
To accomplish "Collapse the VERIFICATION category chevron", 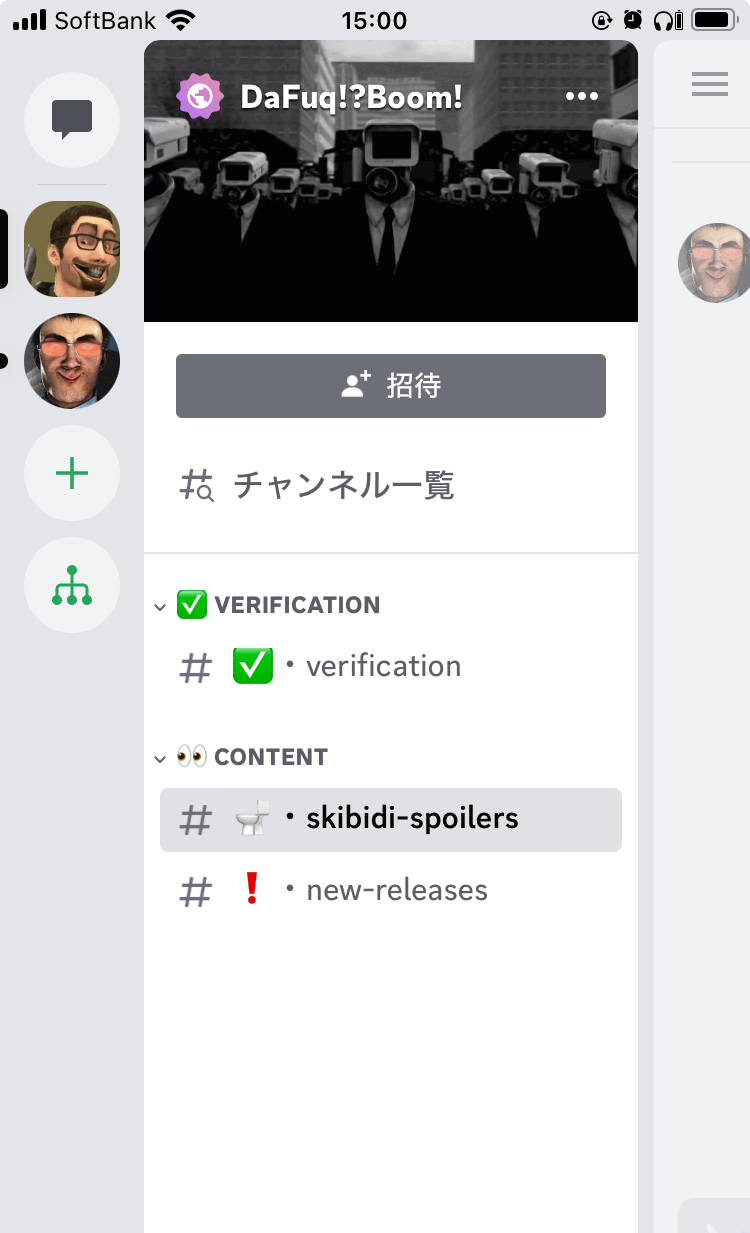I will pos(160,607).
